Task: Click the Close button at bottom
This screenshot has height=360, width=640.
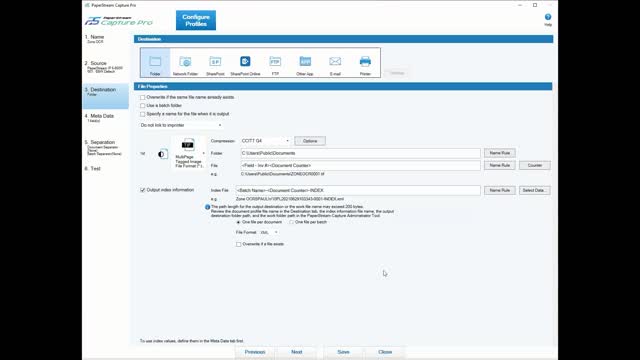Action: click(x=385, y=352)
